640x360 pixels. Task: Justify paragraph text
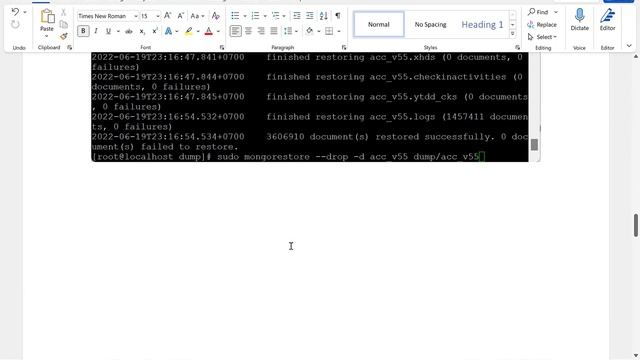[x=274, y=31]
